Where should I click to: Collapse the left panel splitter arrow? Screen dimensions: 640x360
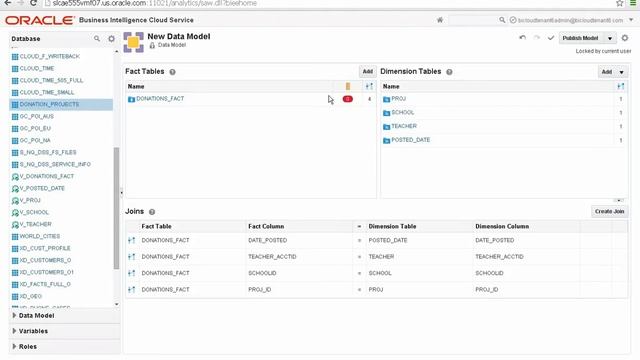point(121,192)
